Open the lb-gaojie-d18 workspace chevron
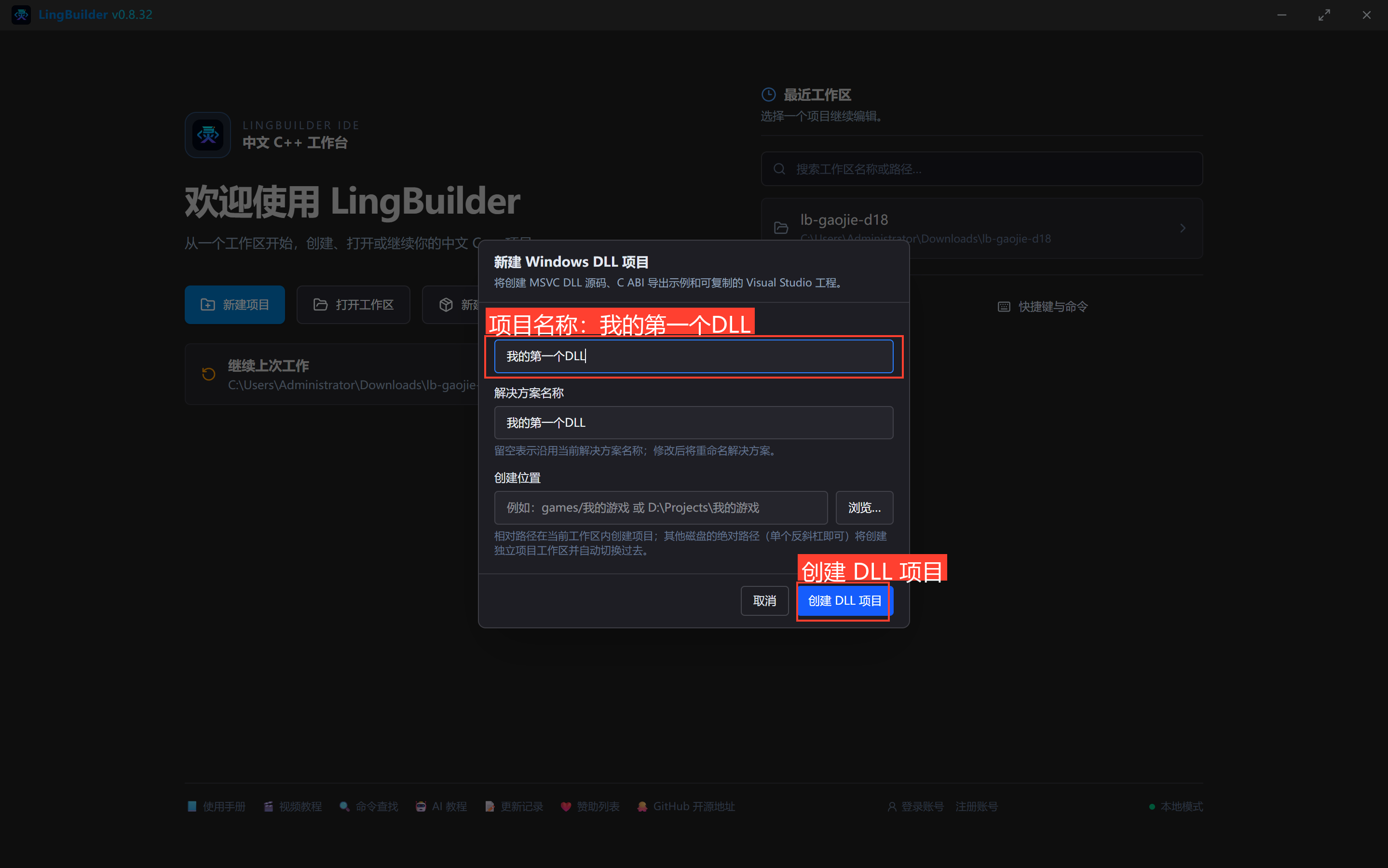The height and width of the screenshot is (868, 1388). point(1183,229)
